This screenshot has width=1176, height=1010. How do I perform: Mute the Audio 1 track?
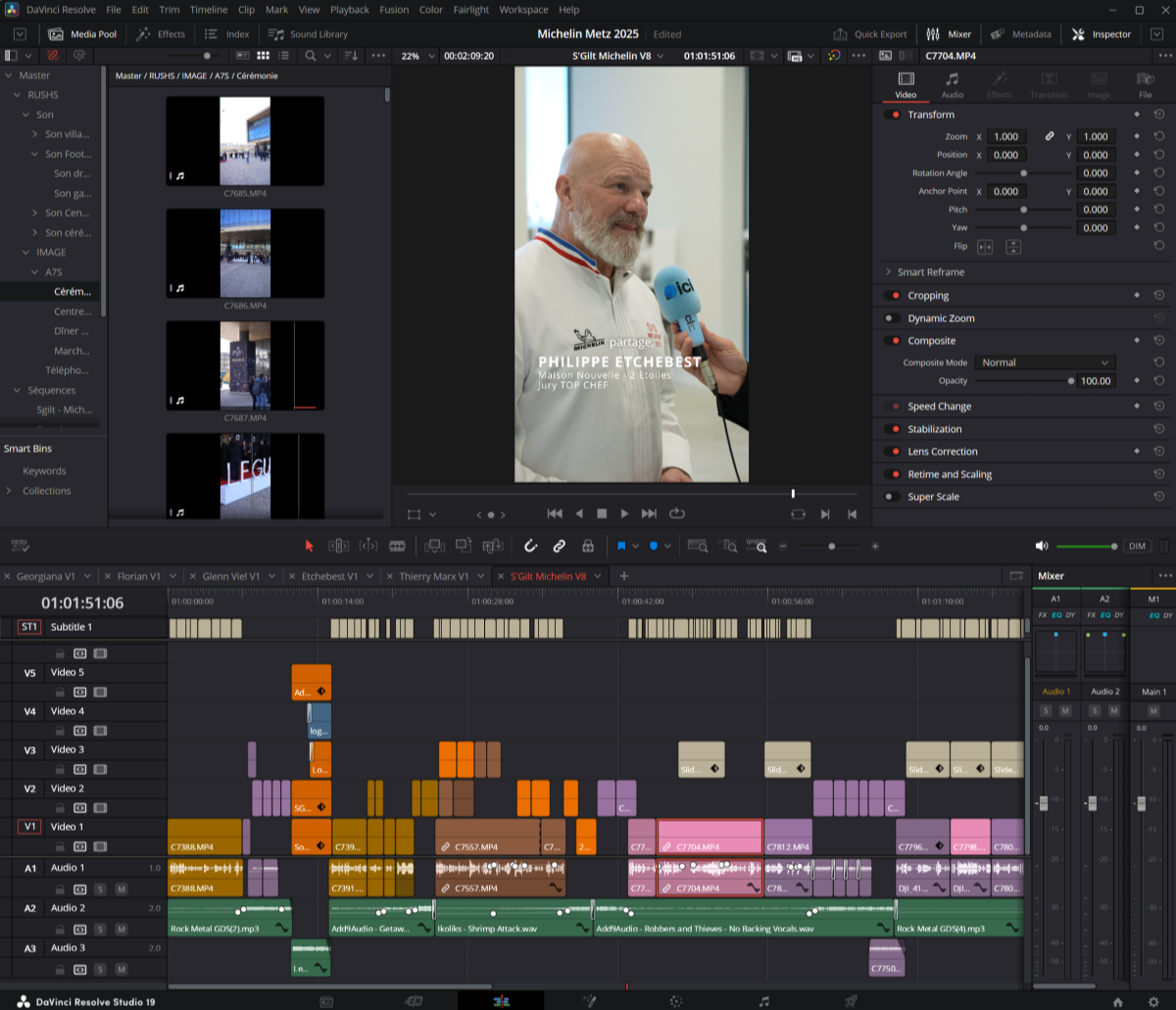(x=121, y=889)
